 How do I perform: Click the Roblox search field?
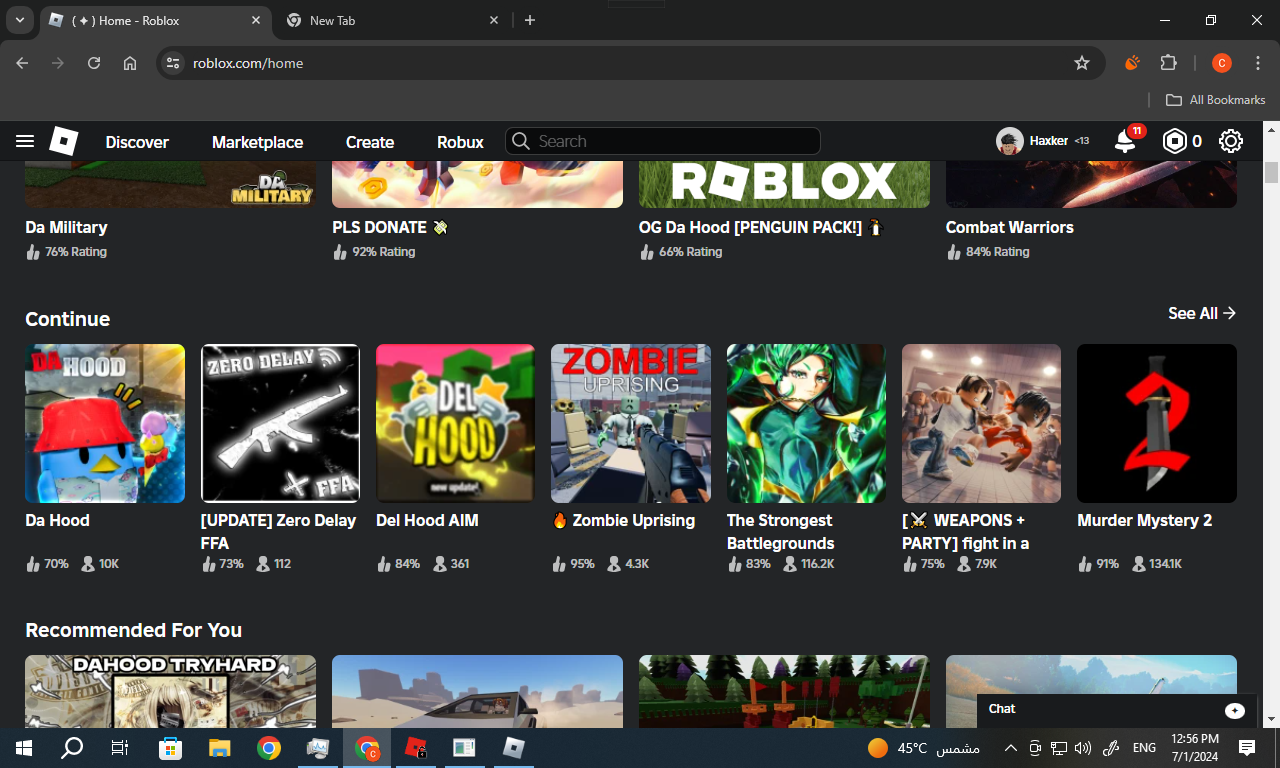(663, 141)
